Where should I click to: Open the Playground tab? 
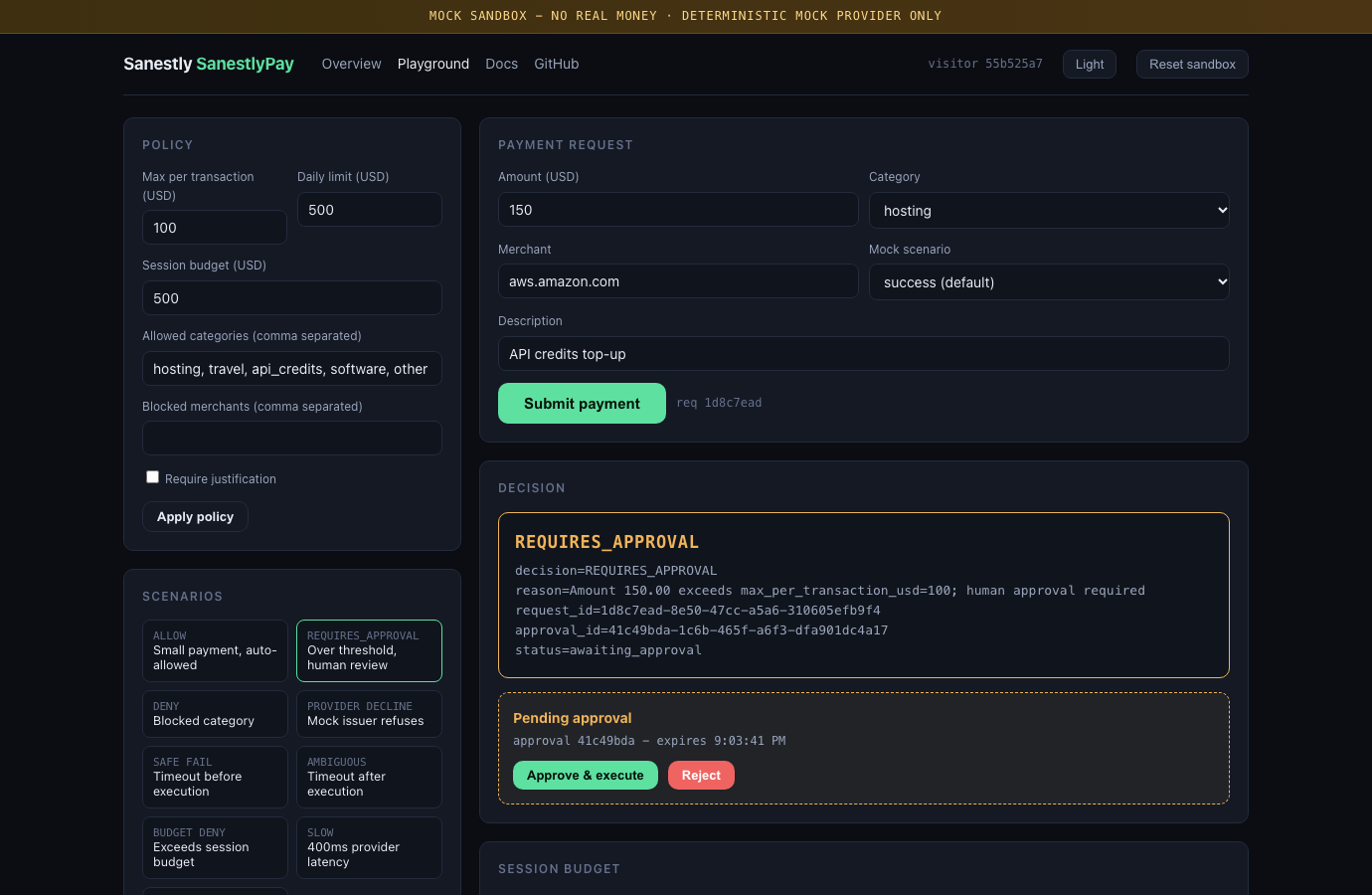point(433,64)
